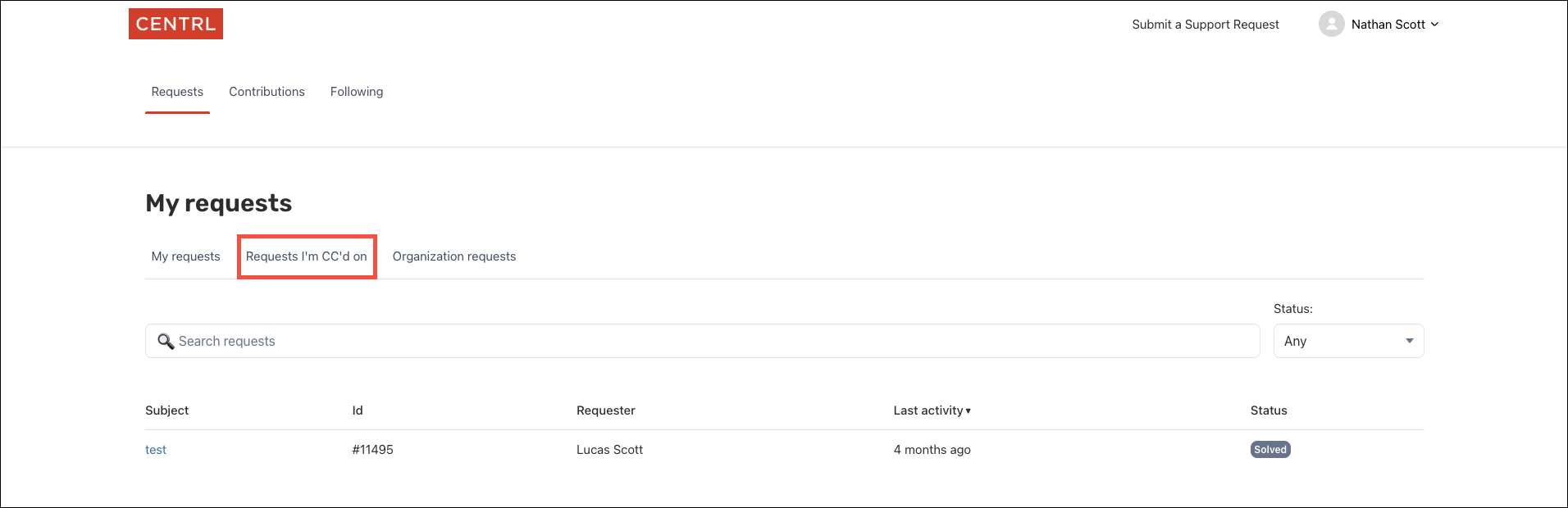Click the search magnifier icon
1568x508 pixels.
pyautogui.click(x=166, y=342)
